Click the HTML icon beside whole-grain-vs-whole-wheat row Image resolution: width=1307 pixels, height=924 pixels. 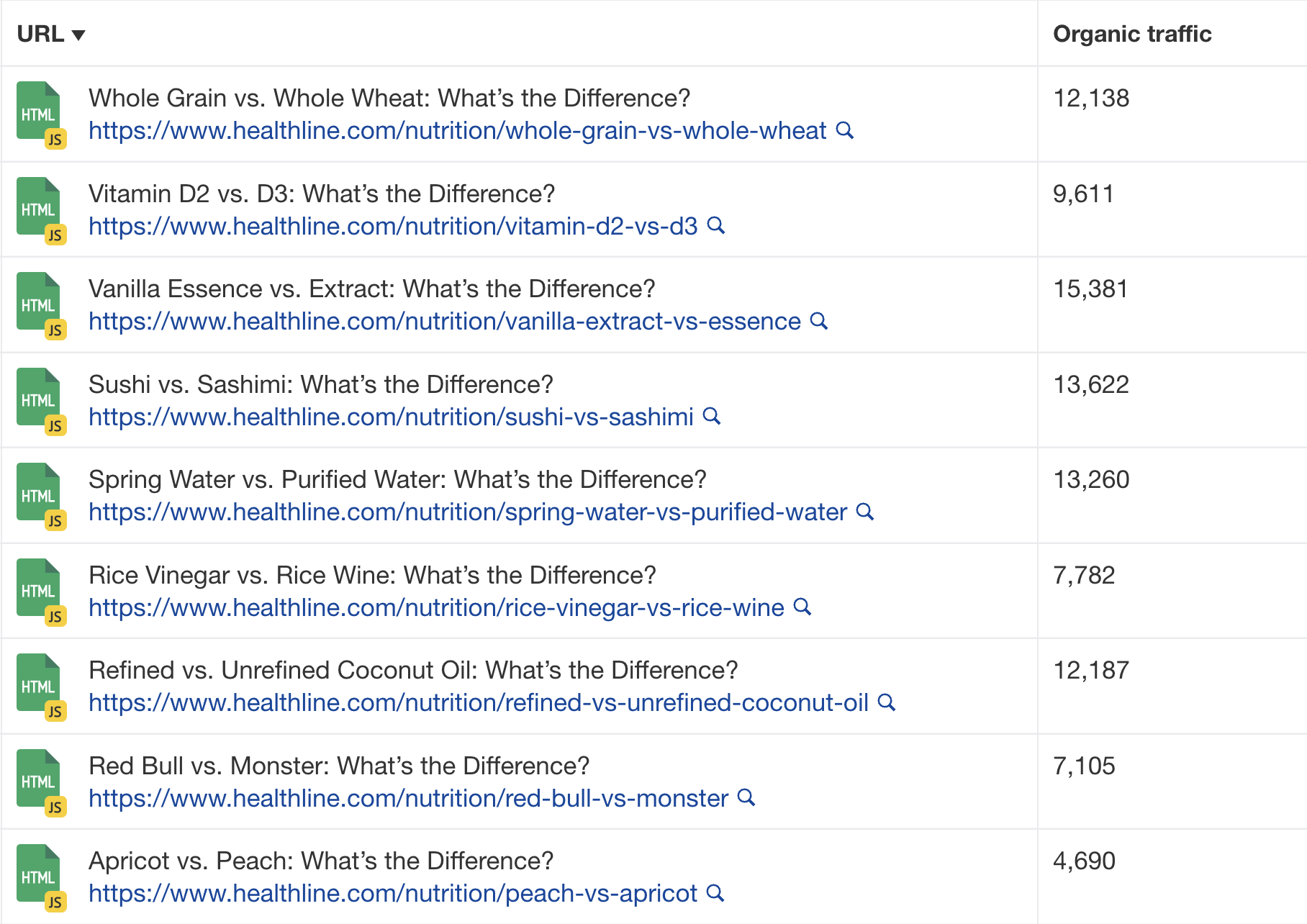38,112
